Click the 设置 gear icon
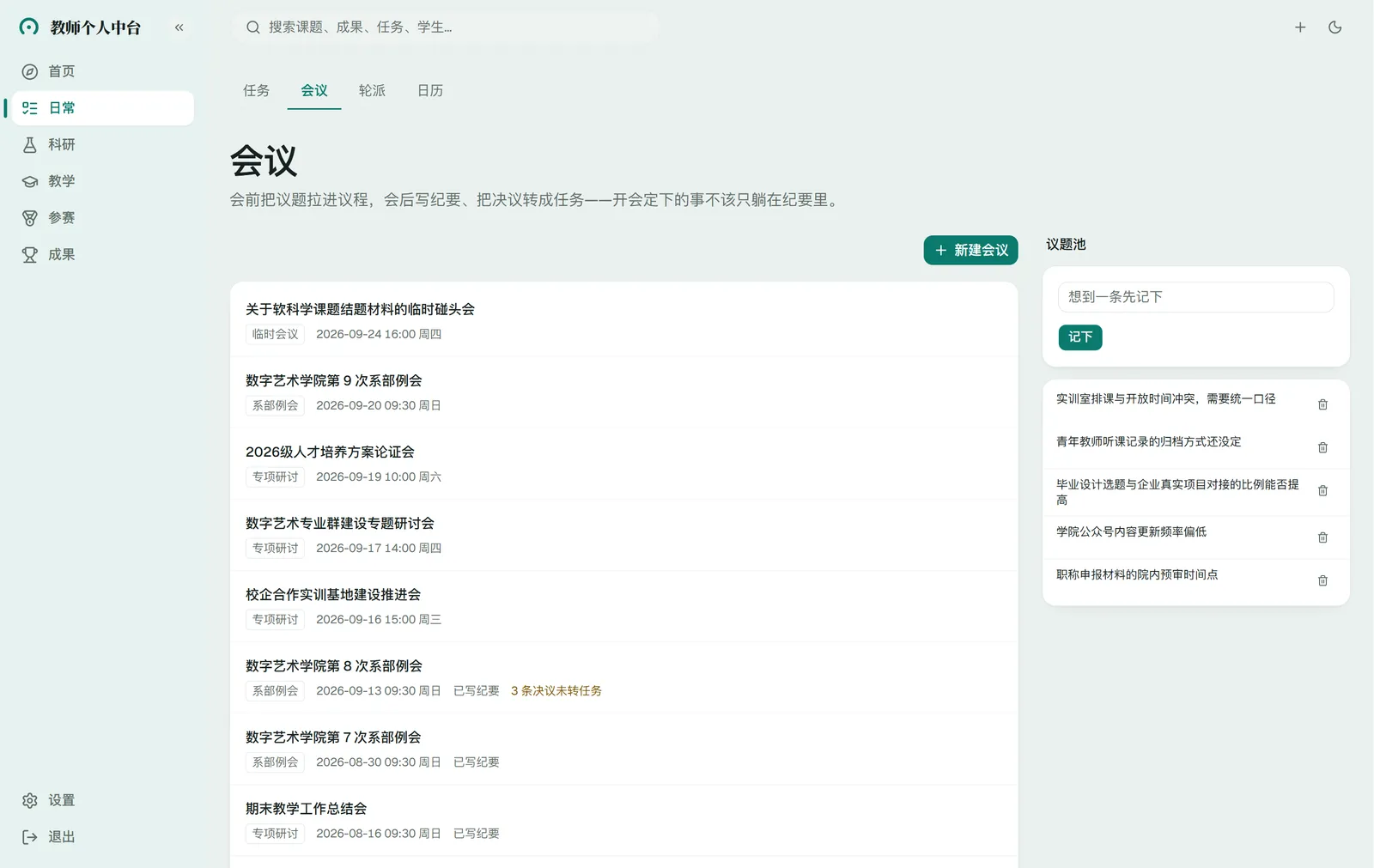The height and width of the screenshot is (868, 1374). click(30, 800)
